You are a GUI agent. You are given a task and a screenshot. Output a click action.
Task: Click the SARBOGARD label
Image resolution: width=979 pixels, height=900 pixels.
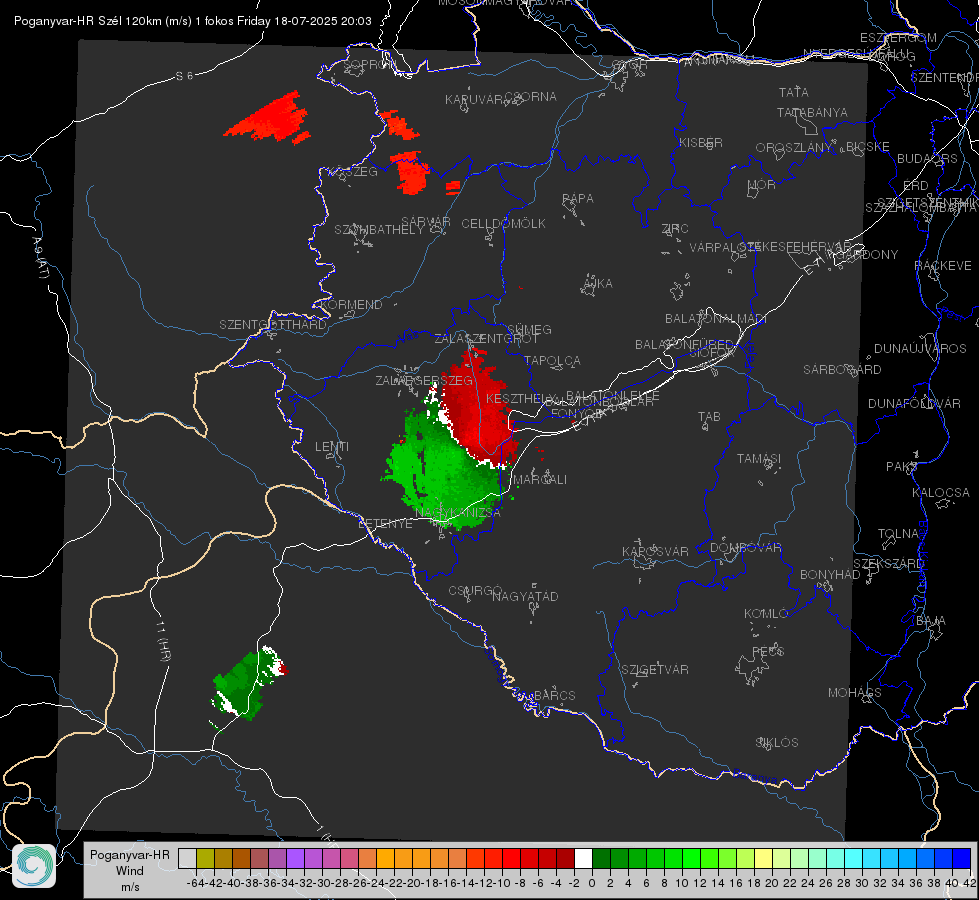point(842,370)
